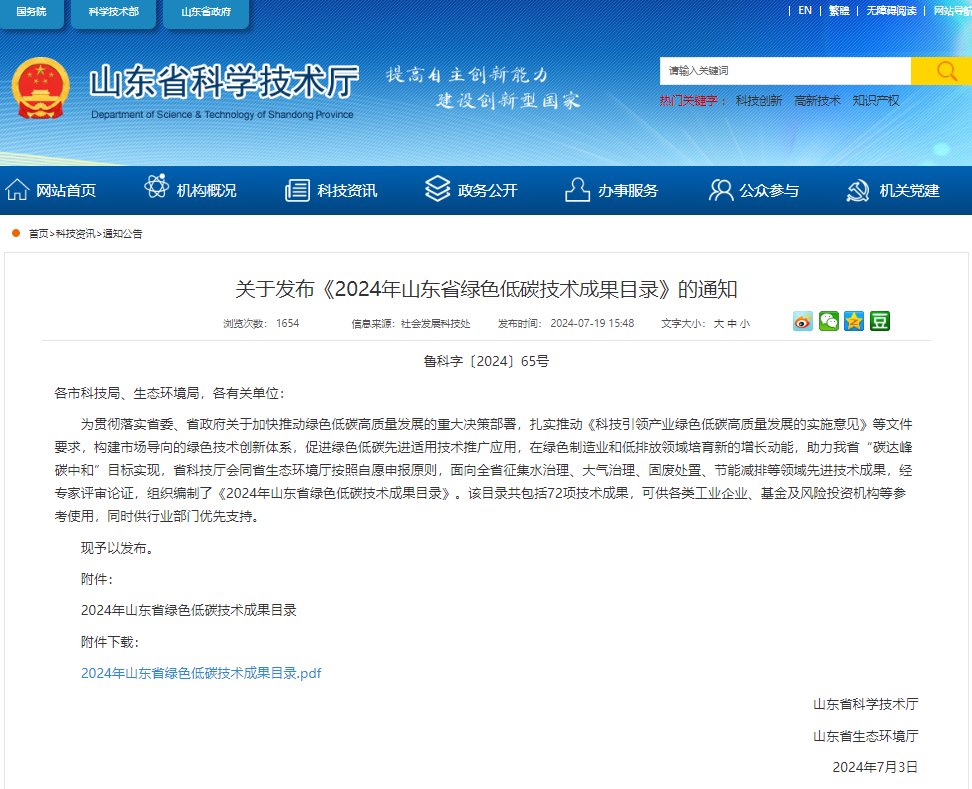Open the 政务公开 navigation item
The width and height of the screenshot is (972, 789).
click(471, 190)
